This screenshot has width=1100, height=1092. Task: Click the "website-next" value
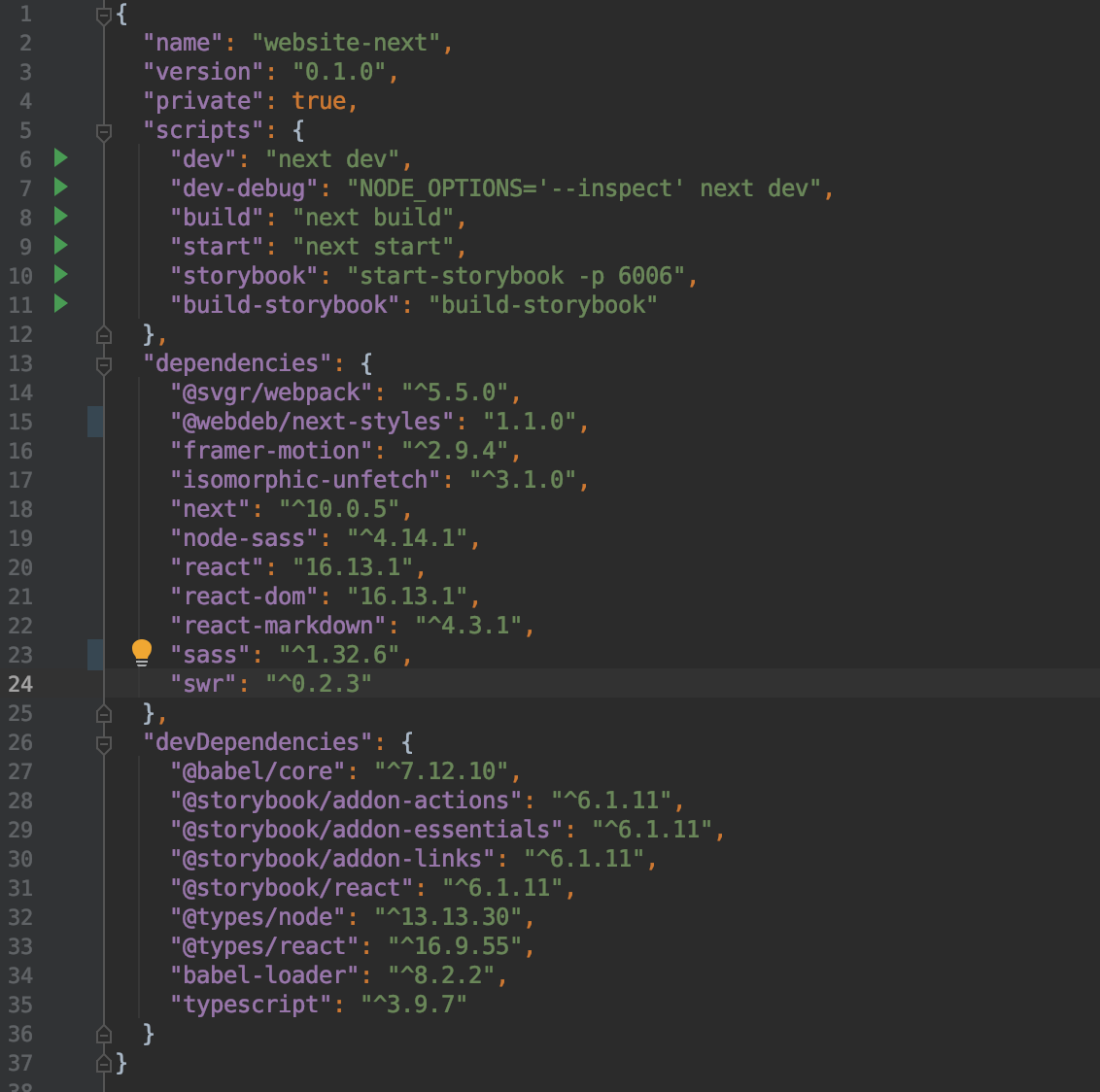click(x=346, y=43)
